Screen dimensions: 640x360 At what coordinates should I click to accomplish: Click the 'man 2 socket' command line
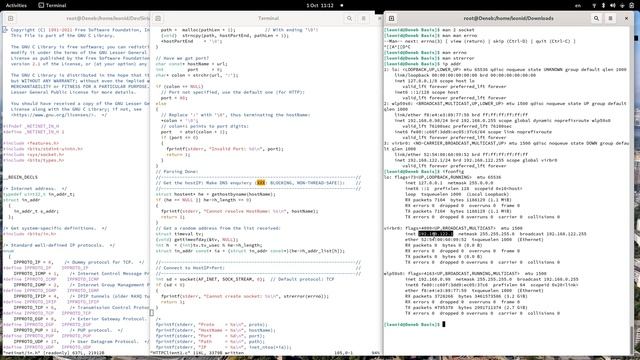click(x=429, y=30)
